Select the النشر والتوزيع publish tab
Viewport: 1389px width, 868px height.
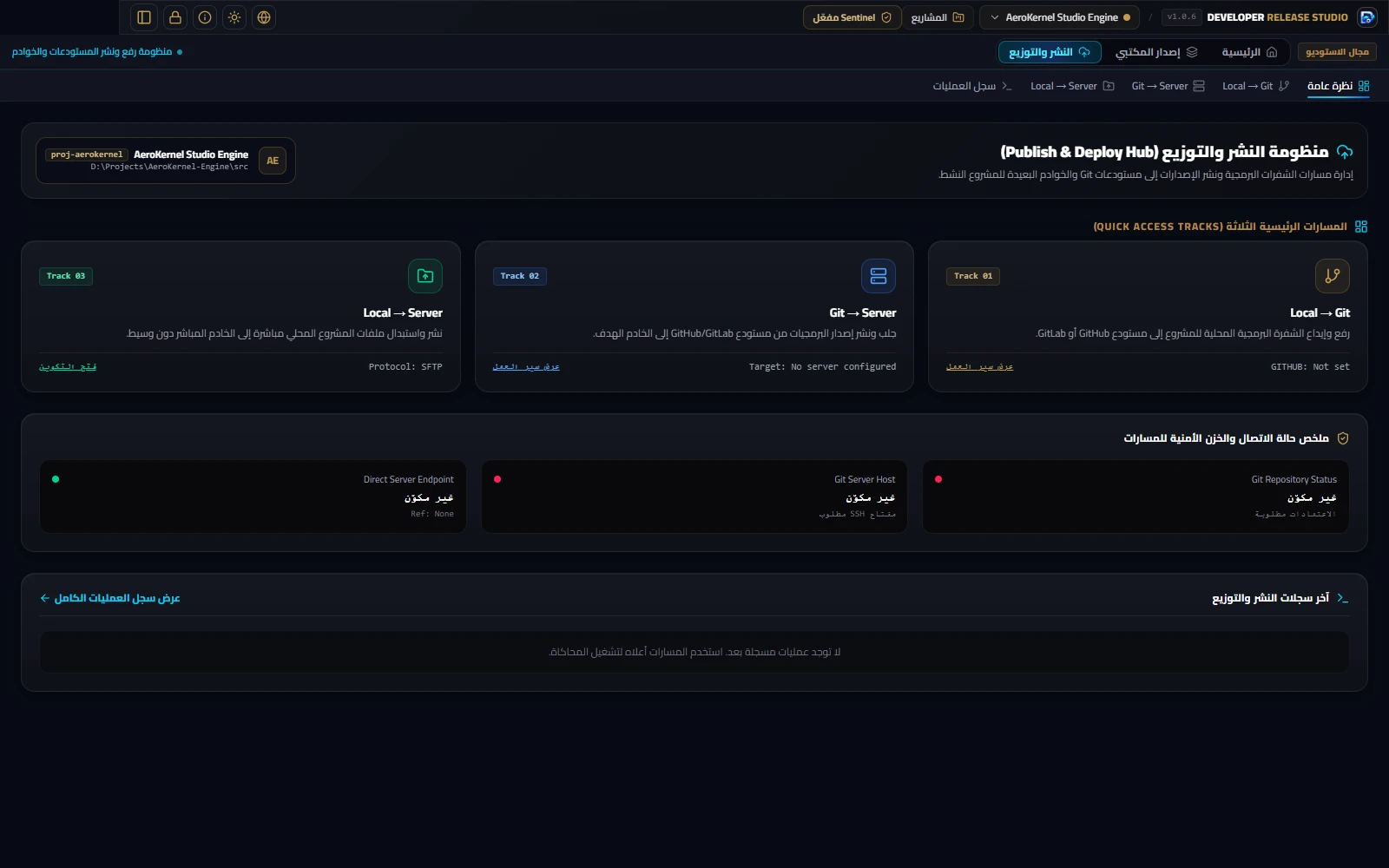tap(1050, 52)
